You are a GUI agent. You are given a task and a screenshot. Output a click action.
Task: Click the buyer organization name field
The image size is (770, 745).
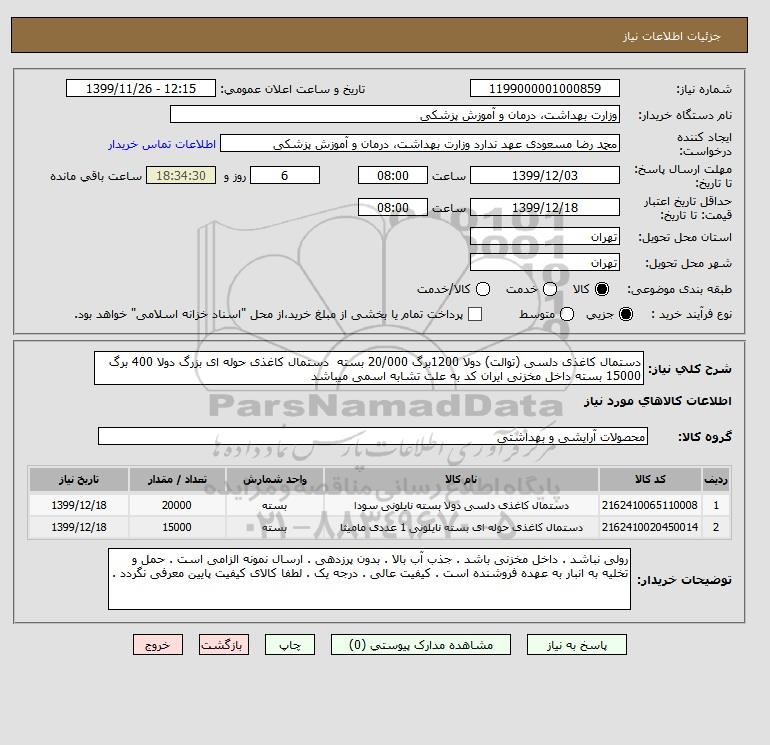395,114
